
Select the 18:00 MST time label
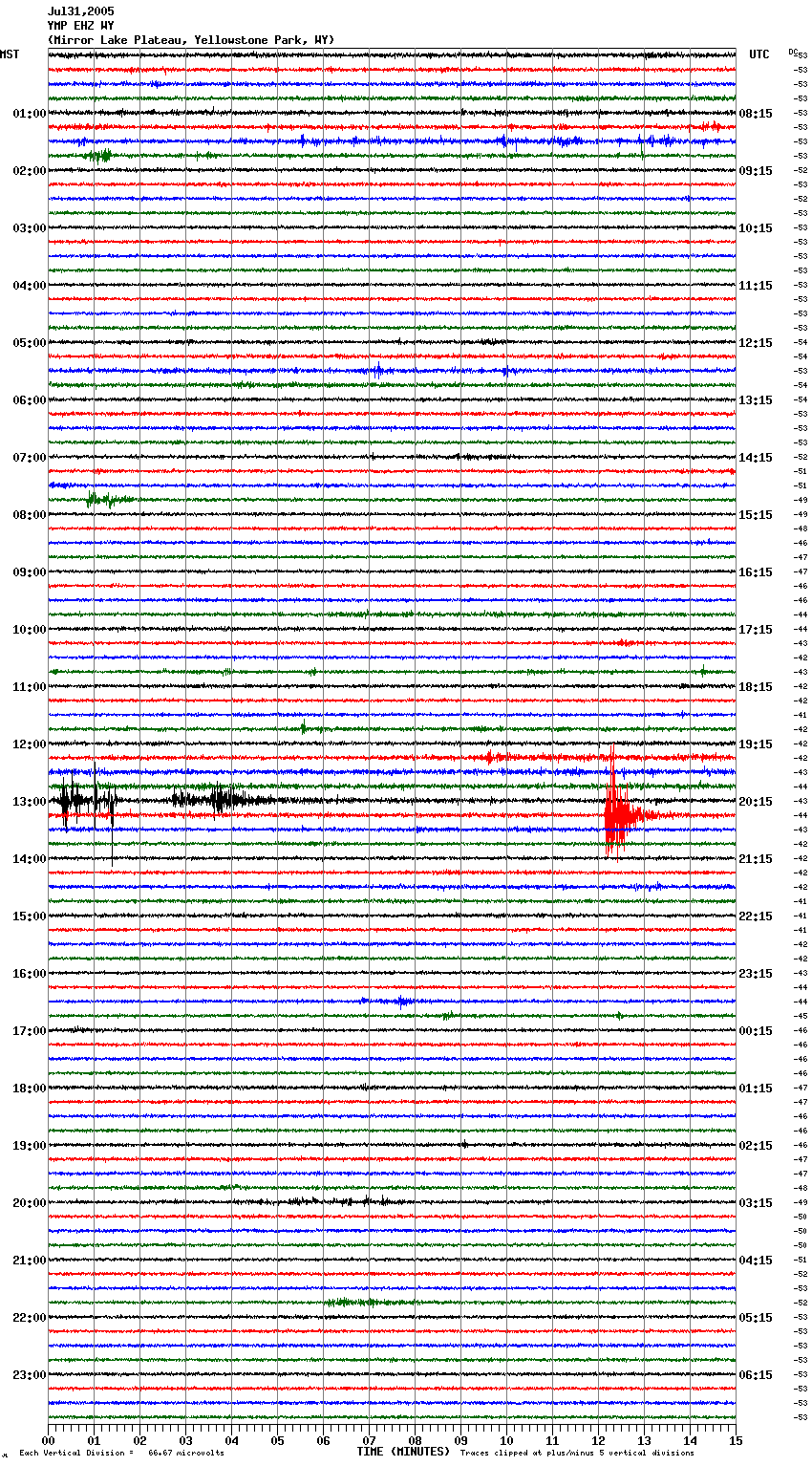coord(30,1089)
